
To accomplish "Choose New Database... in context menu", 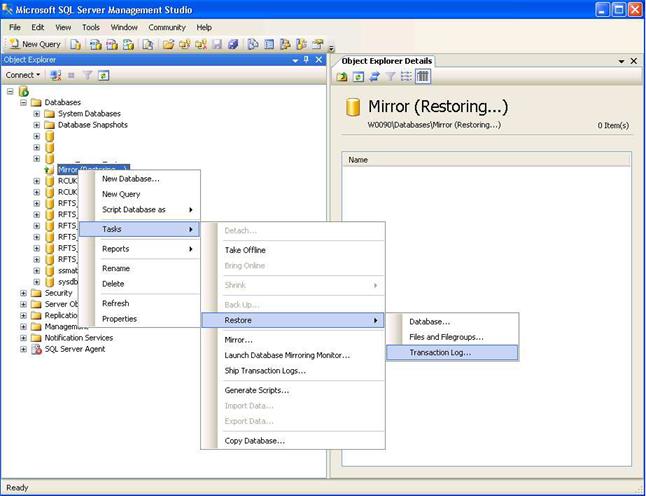I will (x=139, y=179).
